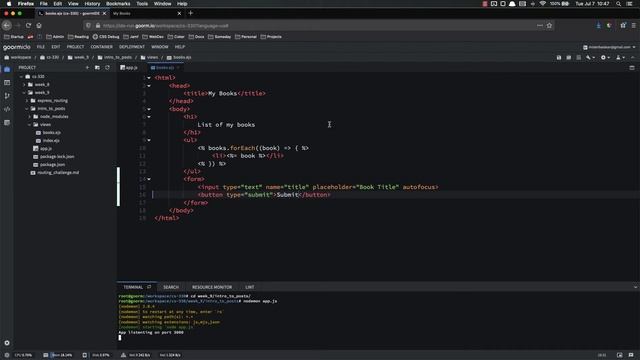Viewport: 640px width, 360px height.
Task: Click the save file icon in the IDE toolbar
Action: pos(559,58)
